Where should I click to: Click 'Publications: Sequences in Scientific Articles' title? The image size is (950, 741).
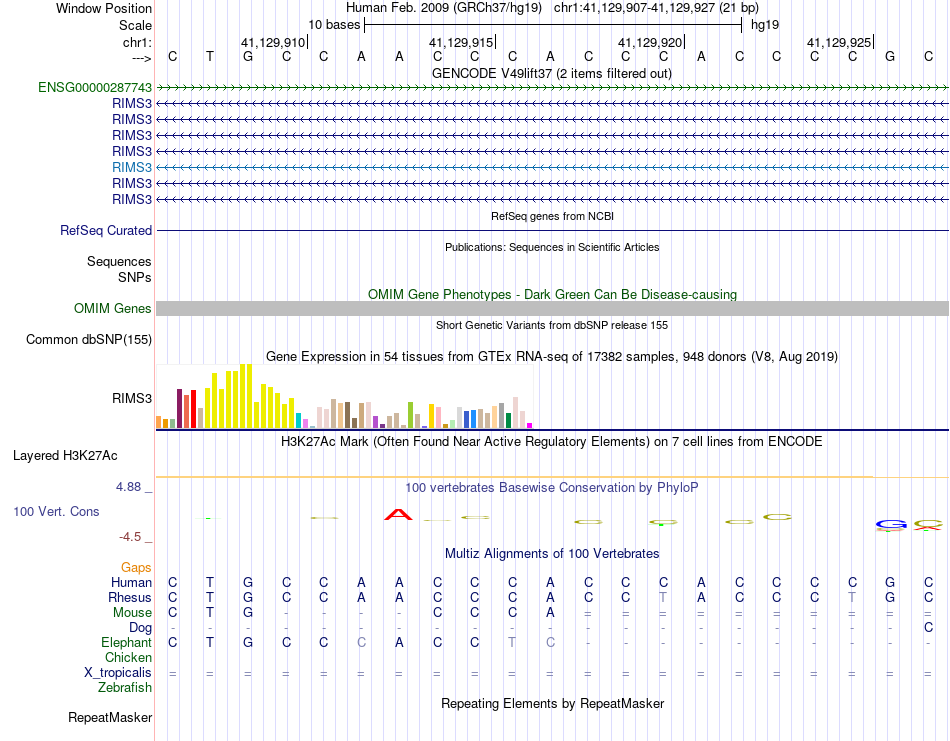(x=552, y=247)
